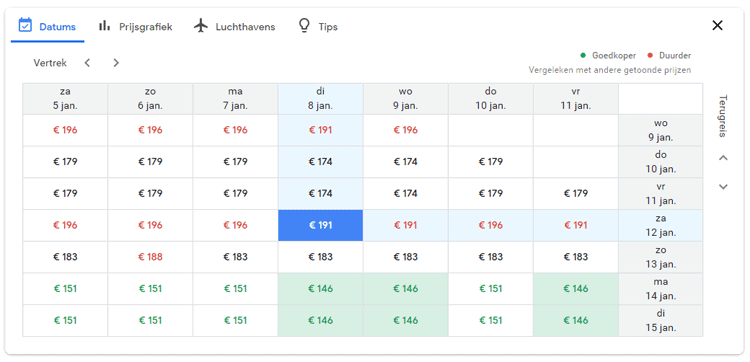The height and width of the screenshot is (362, 750).
Task: Pick € 191 for 9 jan. departure, 12 jan. return
Action: tap(406, 225)
